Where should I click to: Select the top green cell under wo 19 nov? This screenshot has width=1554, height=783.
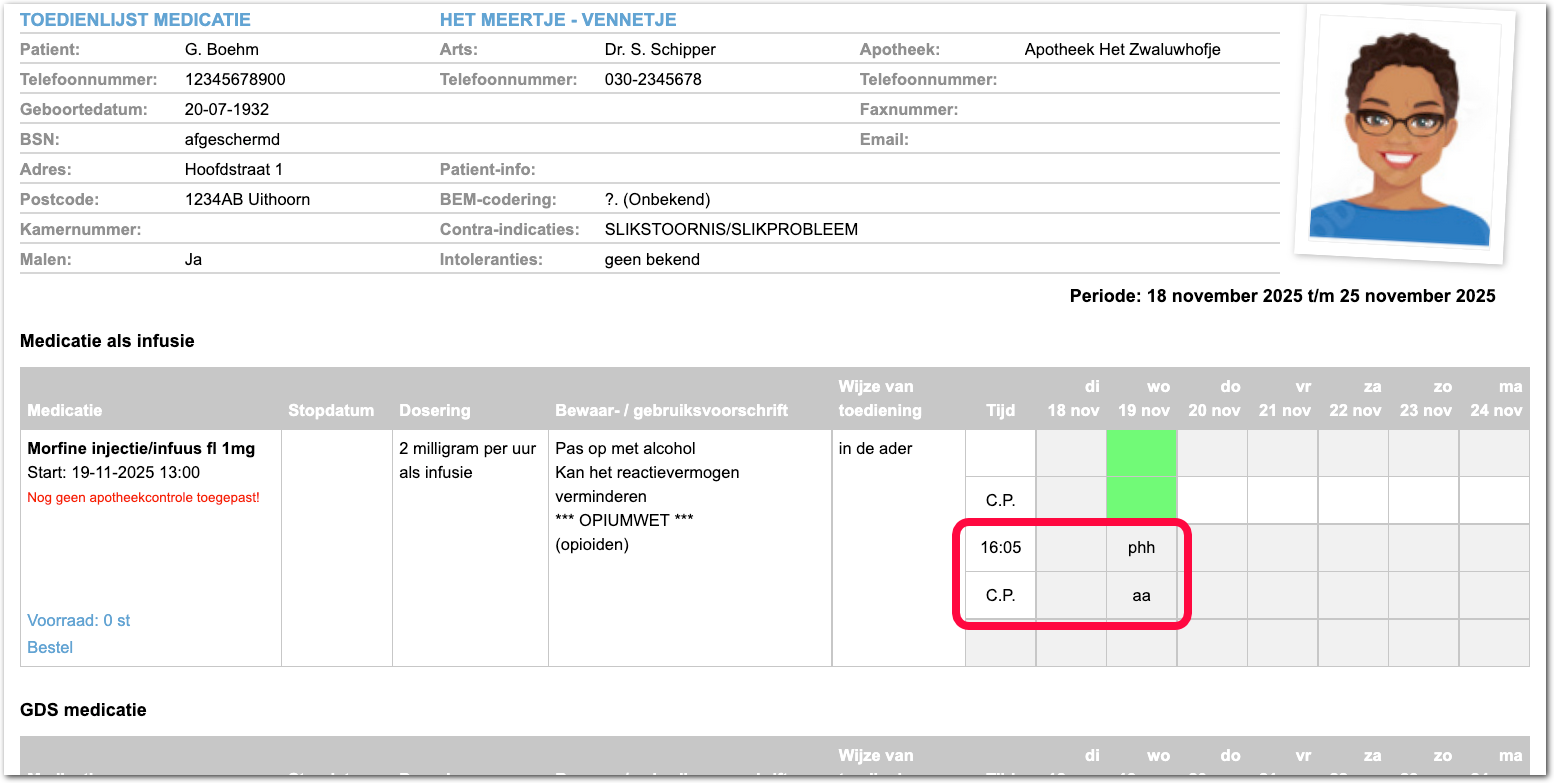pos(1141,453)
